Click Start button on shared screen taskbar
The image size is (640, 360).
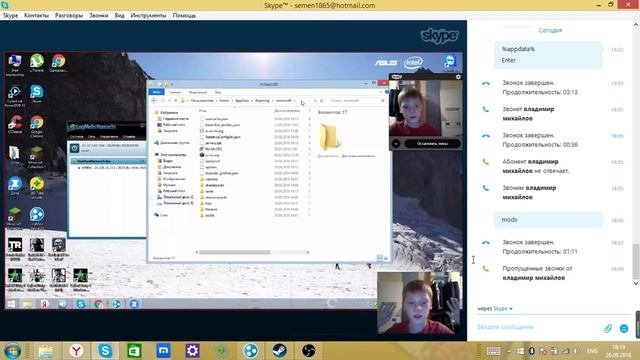(x=11, y=304)
